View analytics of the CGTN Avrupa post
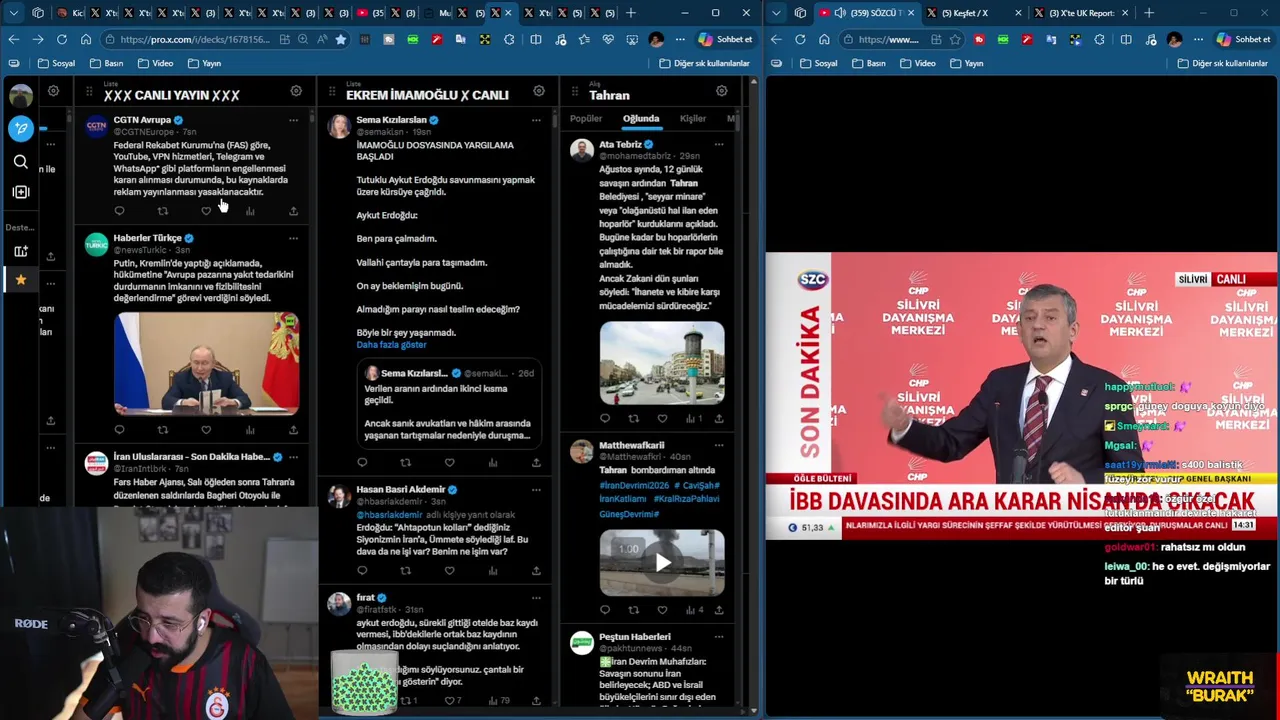This screenshot has height=720, width=1280. [x=250, y=211]
